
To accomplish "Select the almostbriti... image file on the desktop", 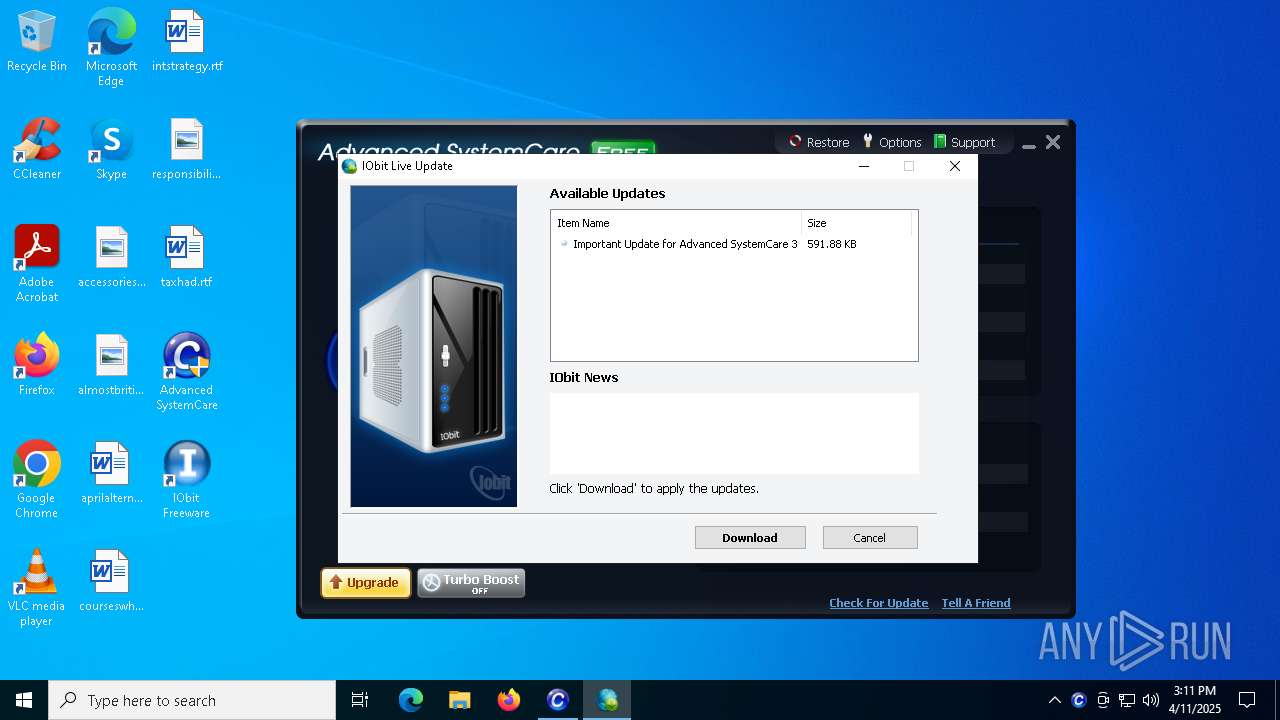I will [111, 366].
